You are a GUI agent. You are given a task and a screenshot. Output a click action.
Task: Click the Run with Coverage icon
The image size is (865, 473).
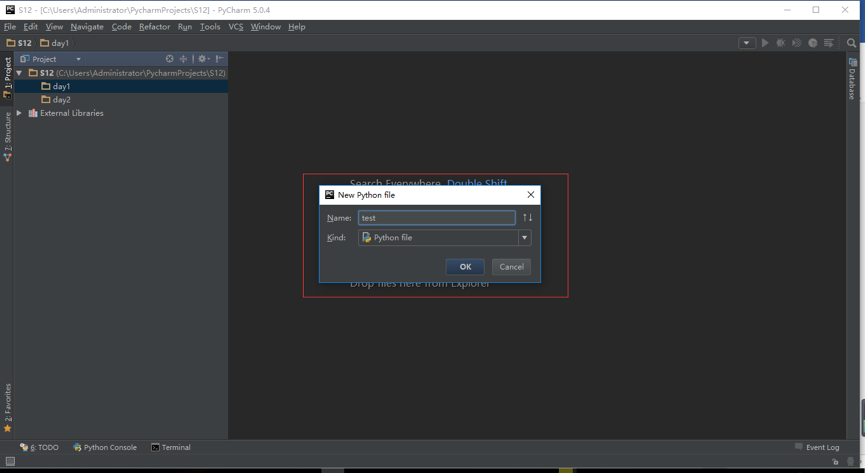click(797, 42)
